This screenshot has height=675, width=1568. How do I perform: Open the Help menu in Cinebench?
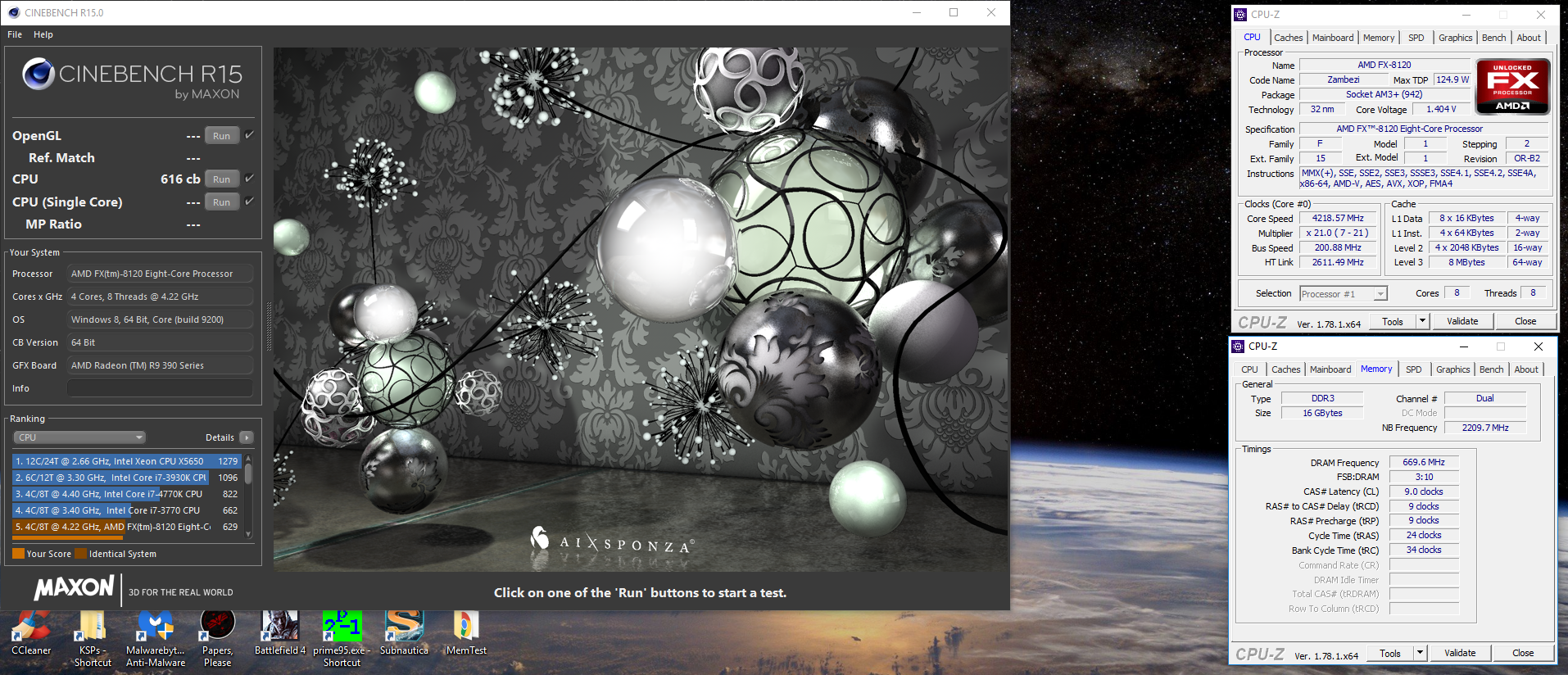[43, 34]
